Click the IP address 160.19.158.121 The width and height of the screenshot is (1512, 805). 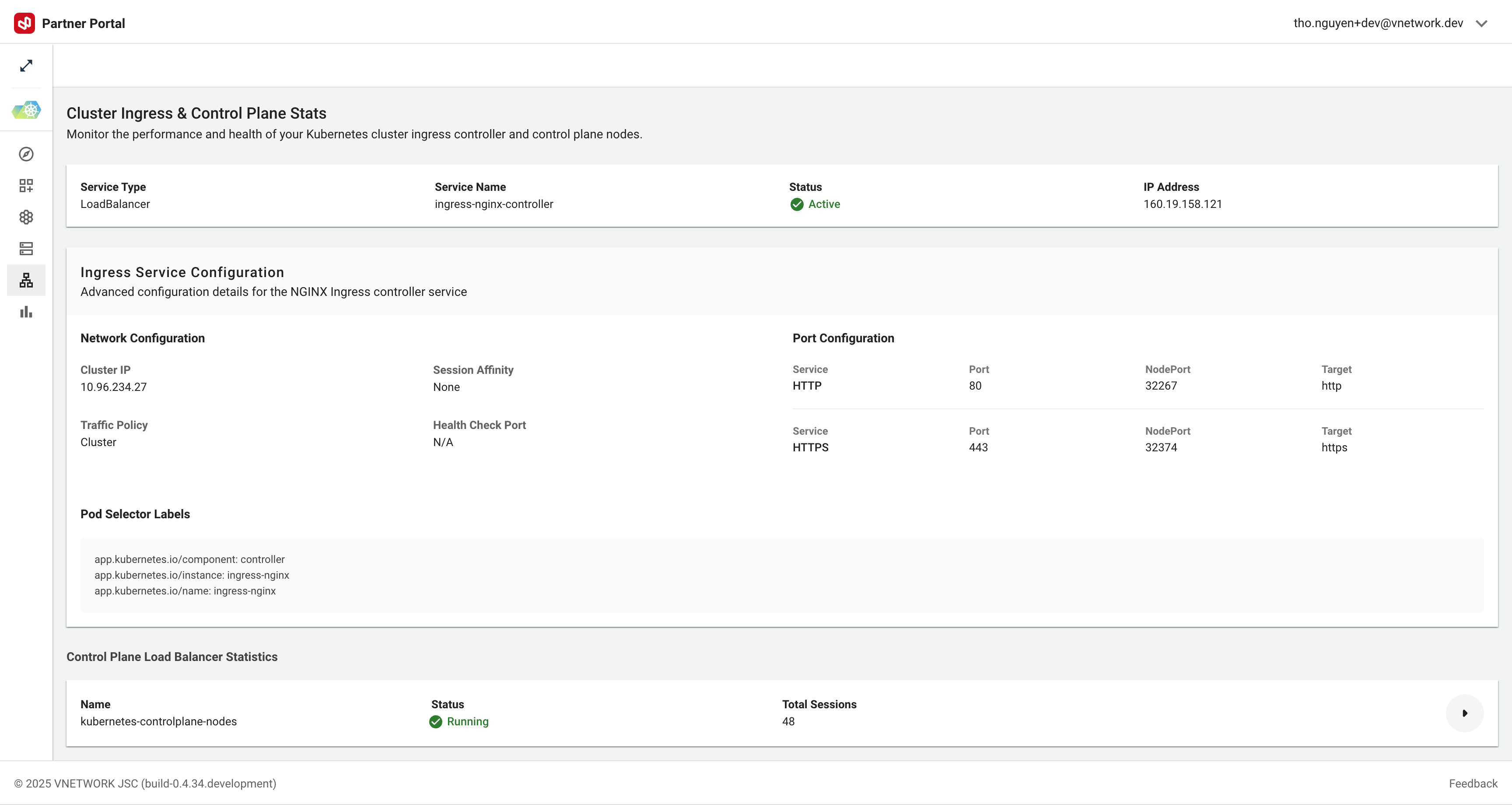tap(1182, 204)
